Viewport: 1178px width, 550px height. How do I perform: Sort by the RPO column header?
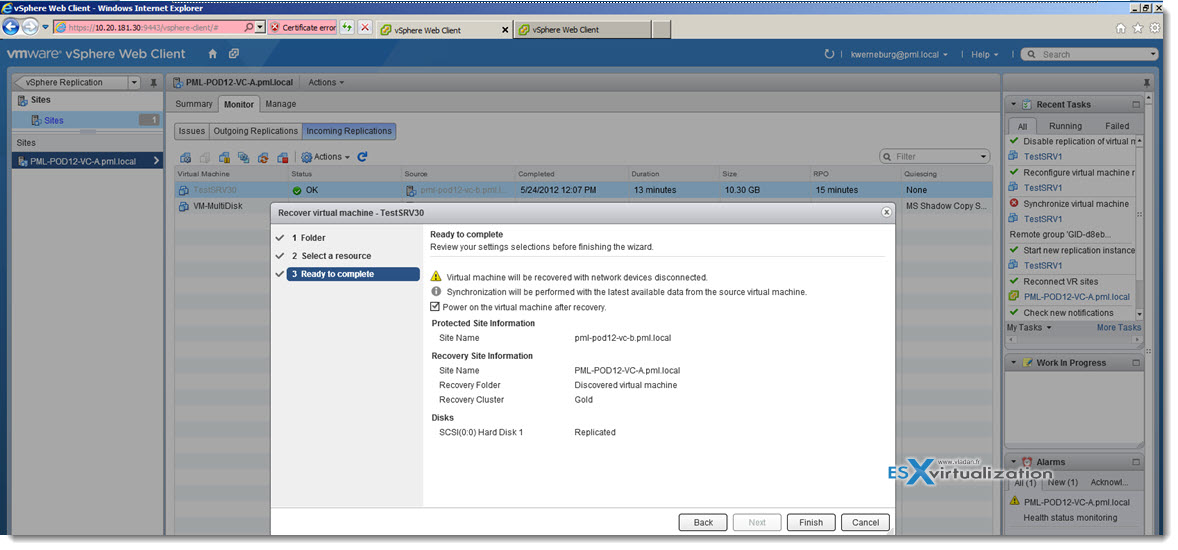pos(856,174)
